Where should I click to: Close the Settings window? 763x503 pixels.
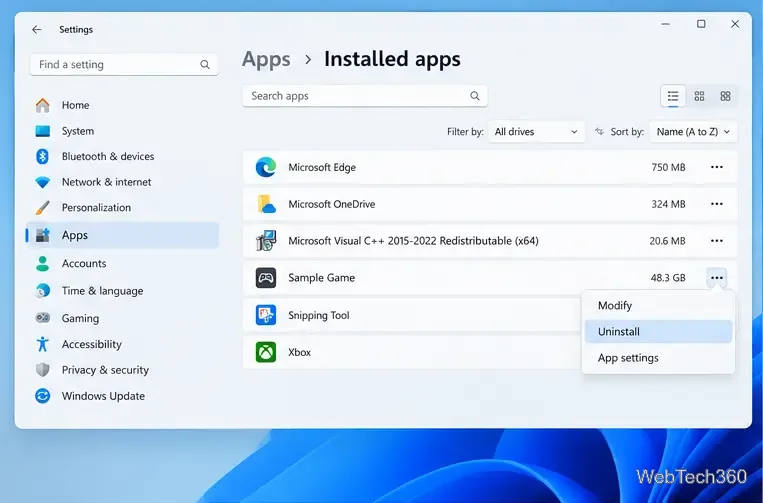pyautogui.click(x=735, y=24)
